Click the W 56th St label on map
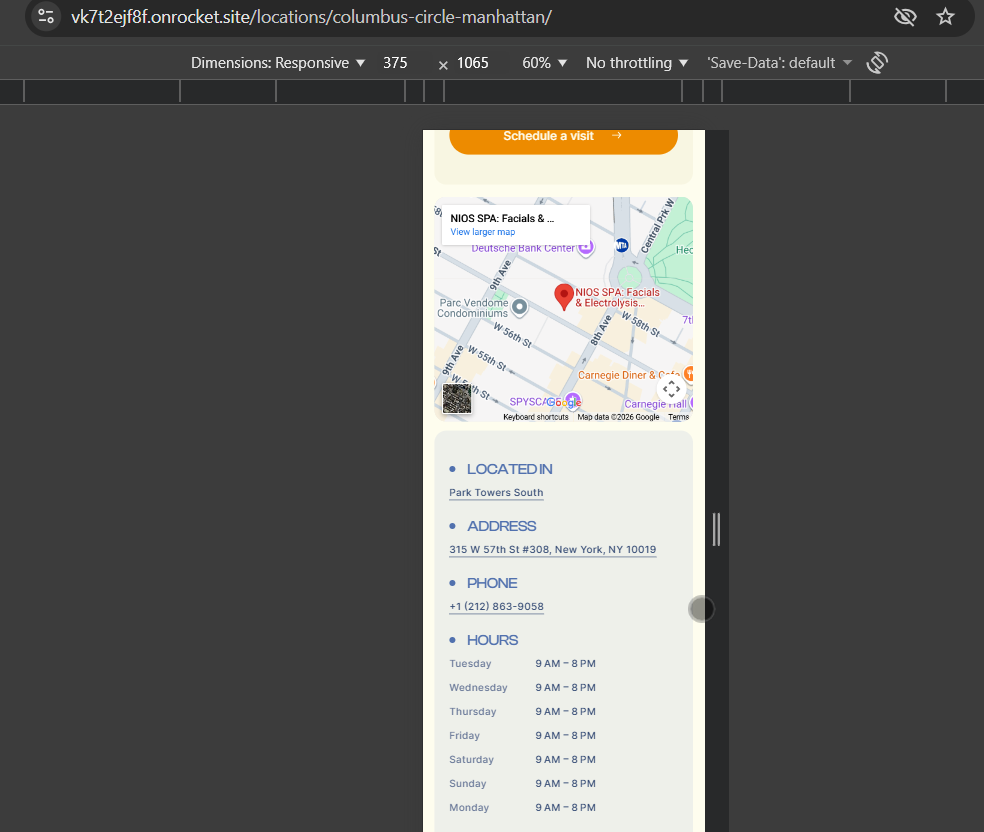 click(512, 335)
